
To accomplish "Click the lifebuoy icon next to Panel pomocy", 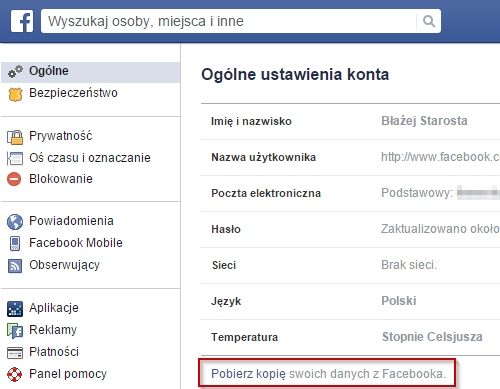I will point(15,374).
